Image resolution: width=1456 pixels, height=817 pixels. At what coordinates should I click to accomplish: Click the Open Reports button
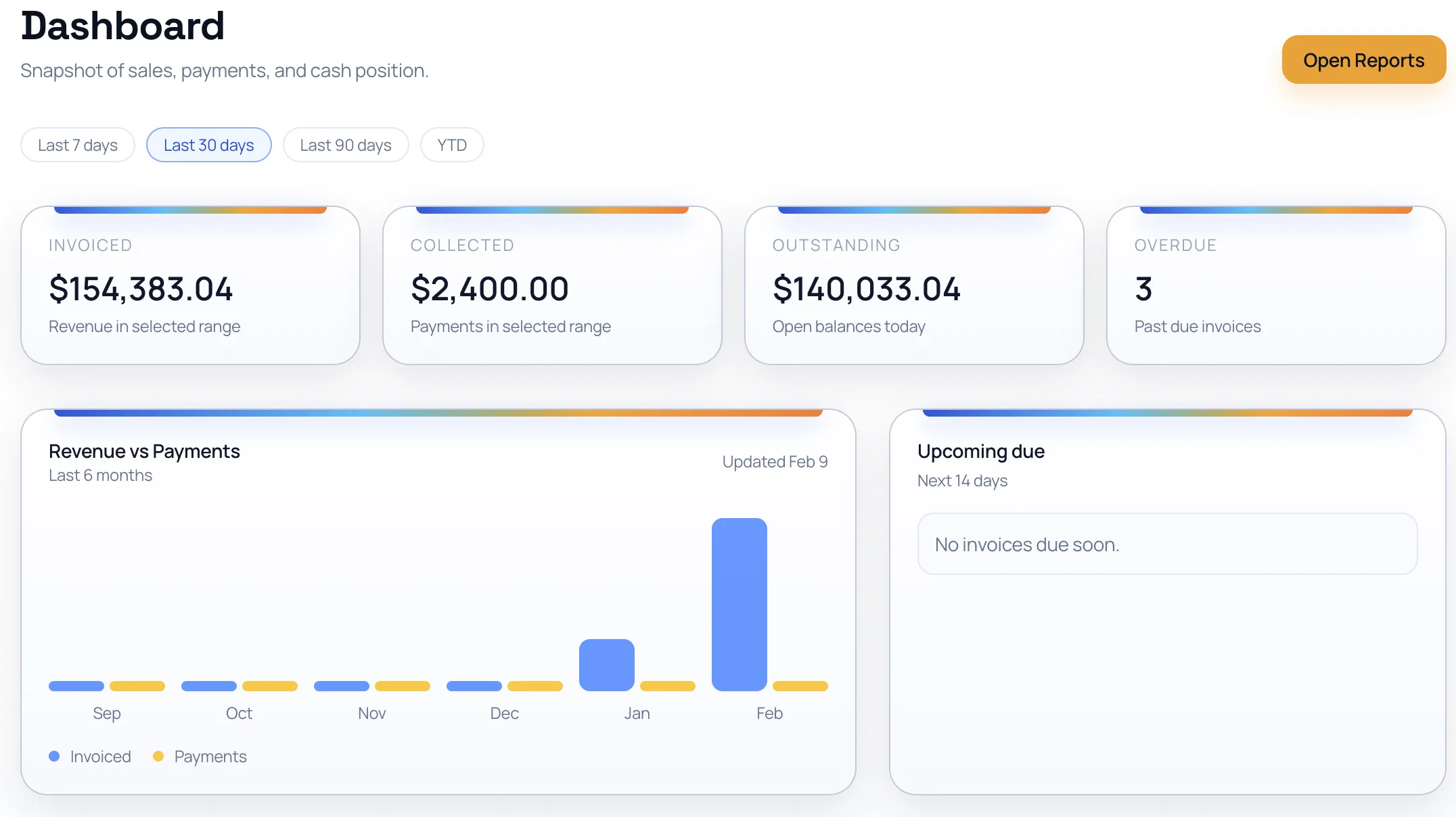(x=1363, y=60)
